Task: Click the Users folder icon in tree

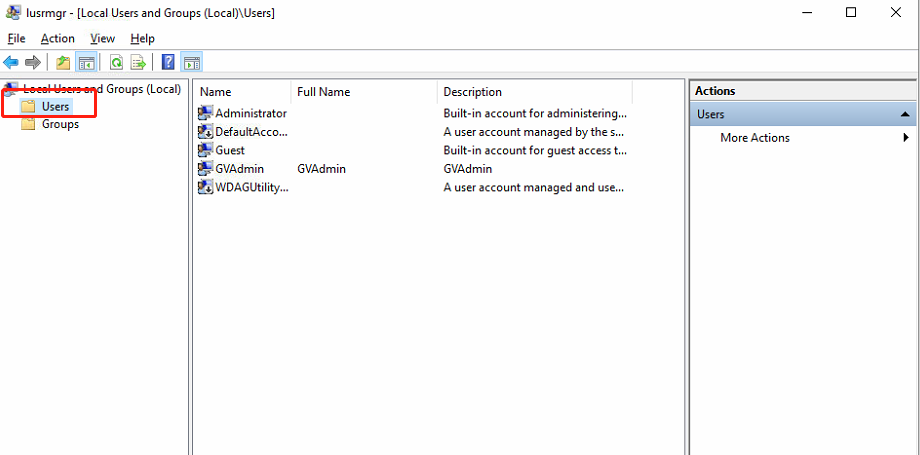Action: point(28,107)
